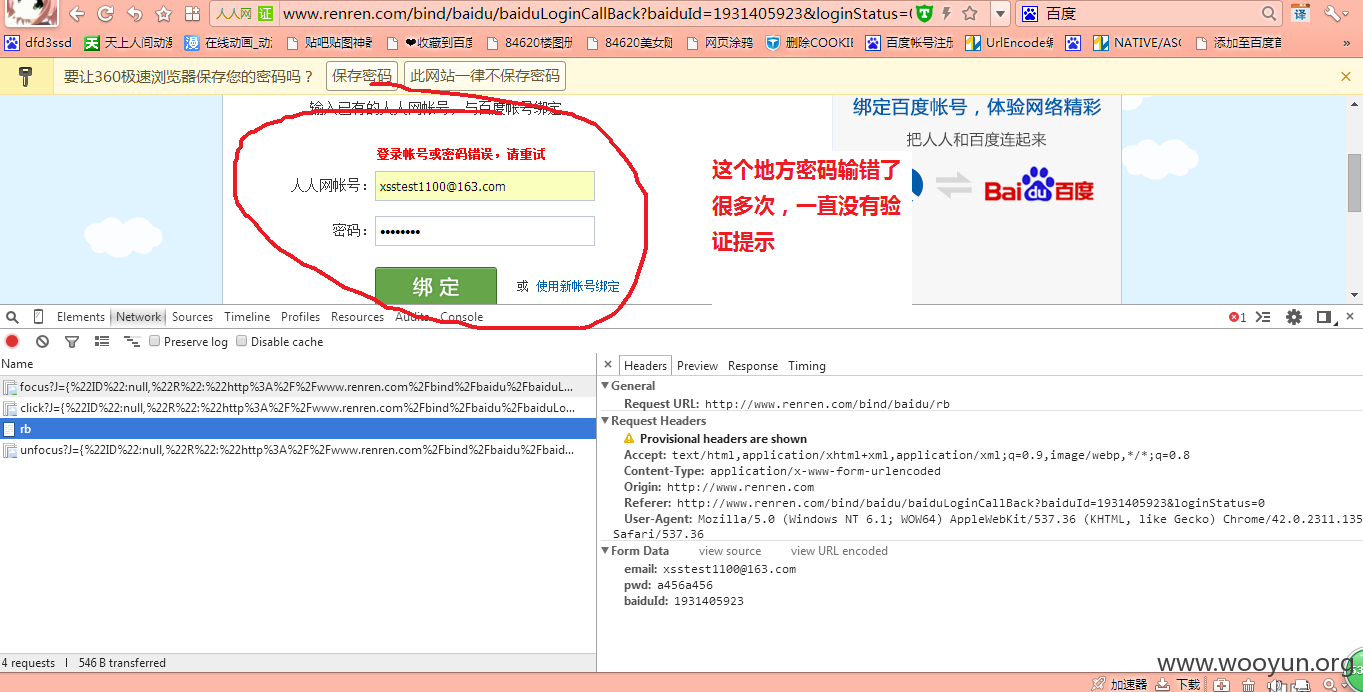Click the clear network log icon

pyautogui.click(x=42, y=342)
